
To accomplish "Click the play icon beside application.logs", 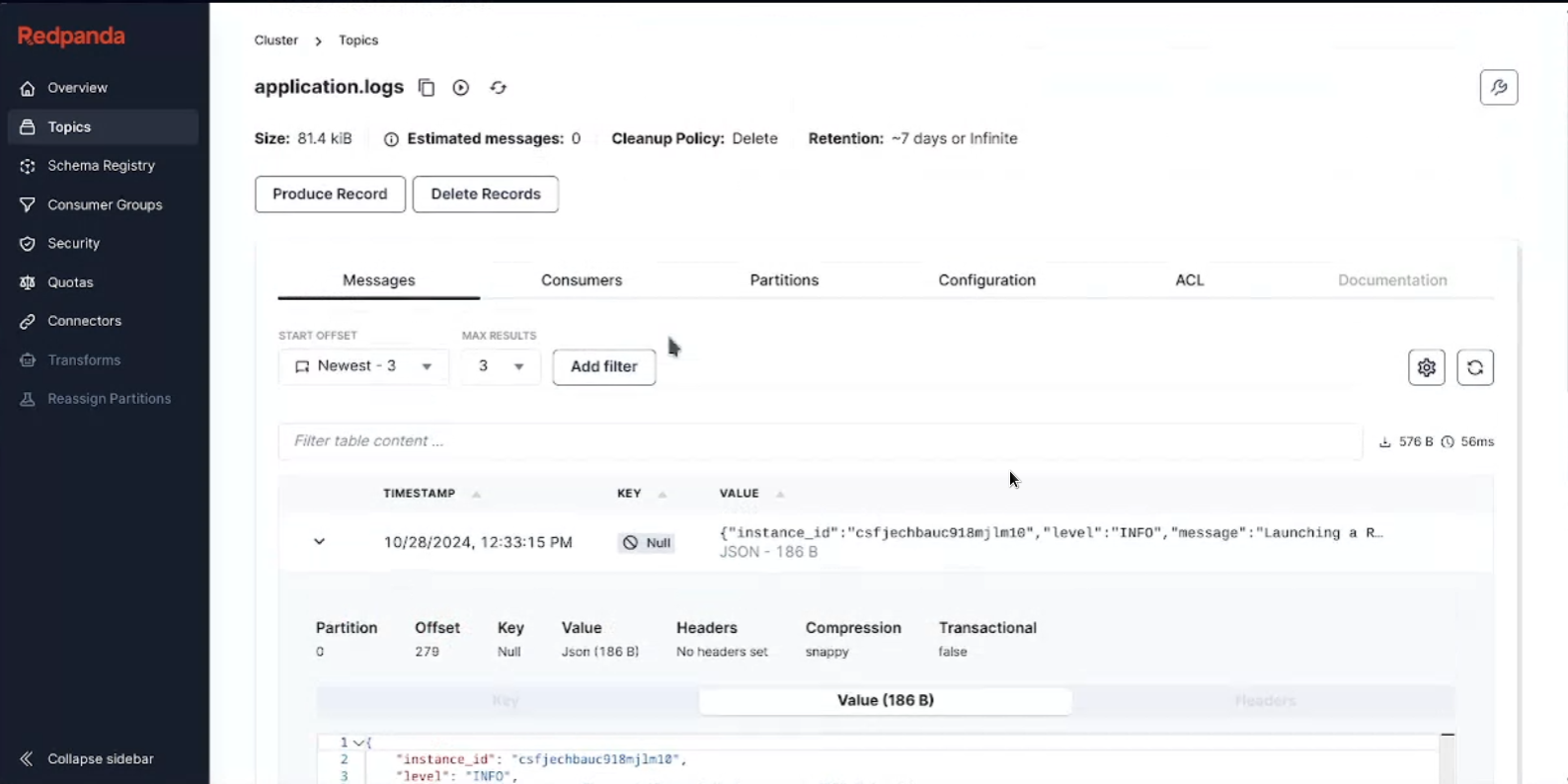I will tap(461, 88).
